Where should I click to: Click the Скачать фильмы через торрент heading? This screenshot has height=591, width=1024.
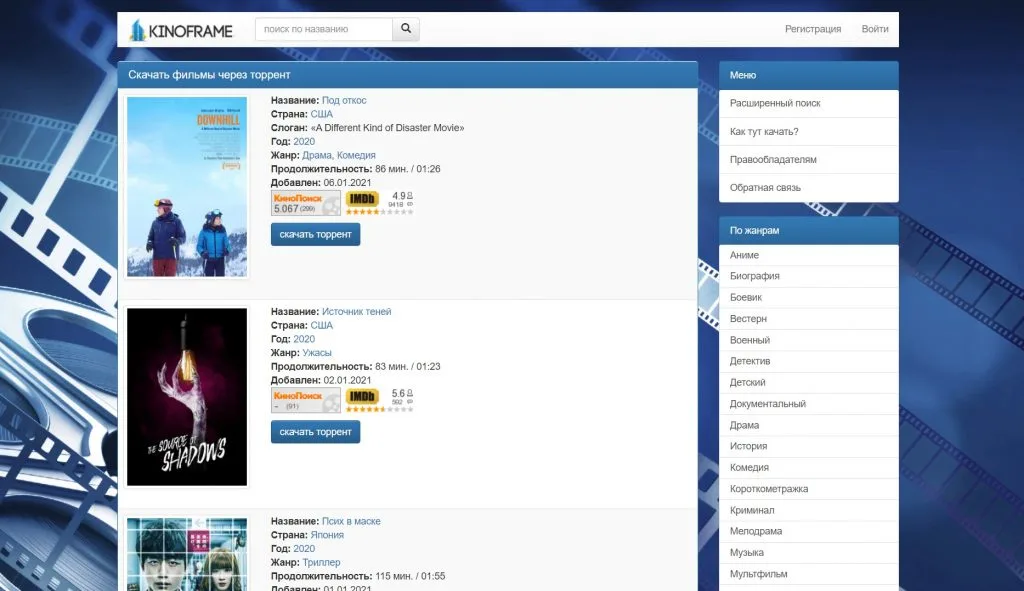(x=209, y=75)
